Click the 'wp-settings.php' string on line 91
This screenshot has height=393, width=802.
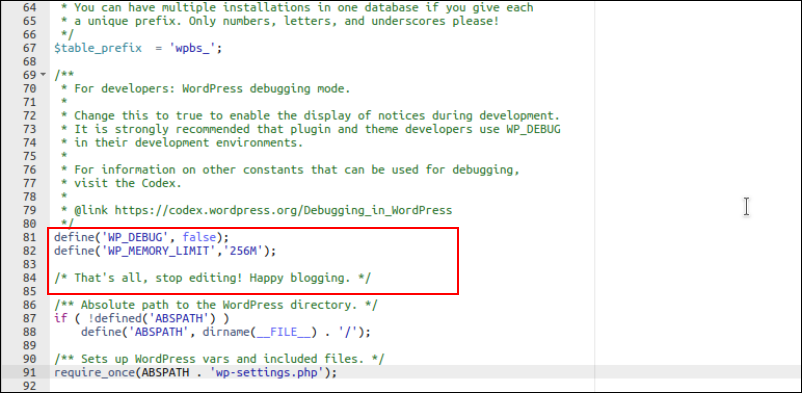point(267,373)
